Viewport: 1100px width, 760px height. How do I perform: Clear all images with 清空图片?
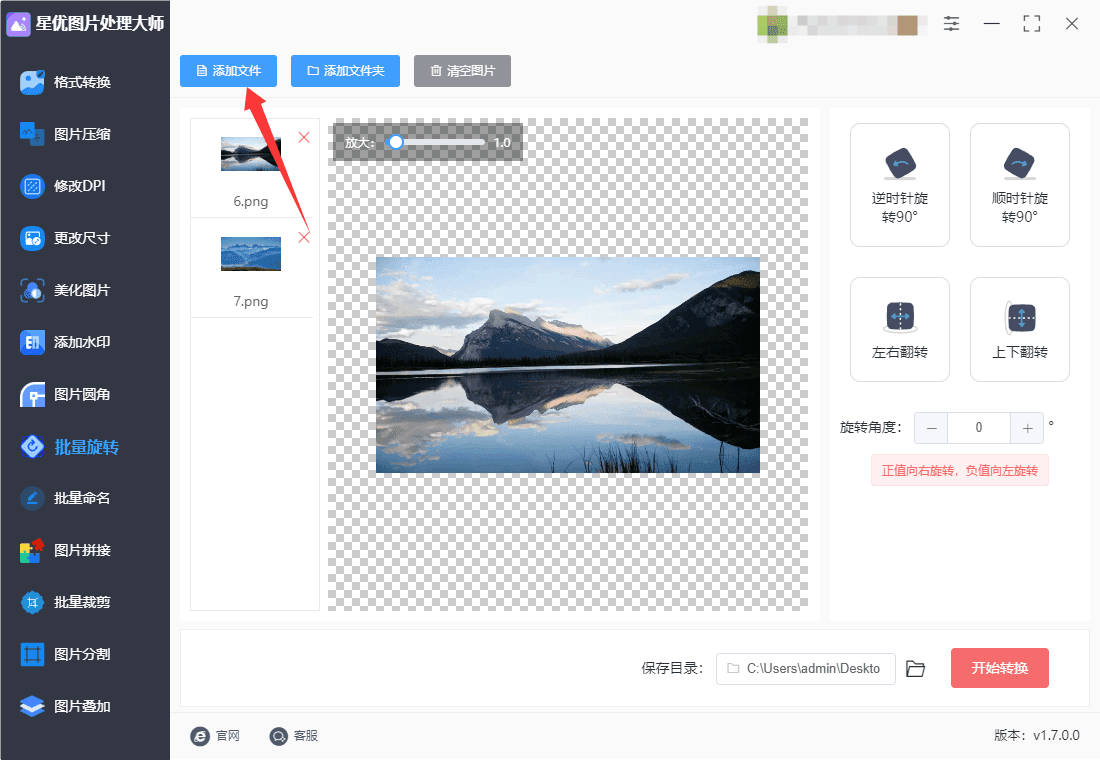tap(462, 71)
